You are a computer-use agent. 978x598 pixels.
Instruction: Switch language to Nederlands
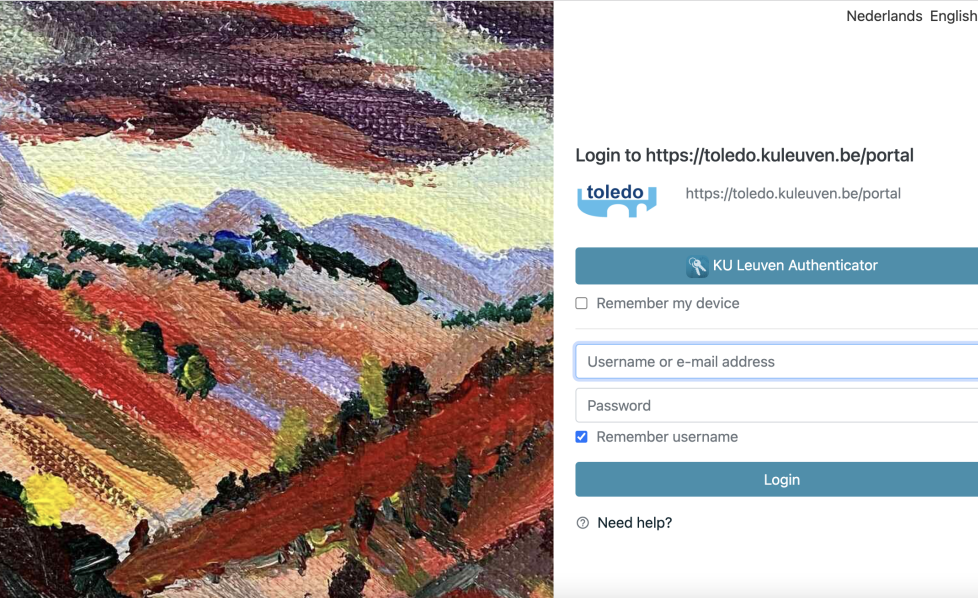884,16
